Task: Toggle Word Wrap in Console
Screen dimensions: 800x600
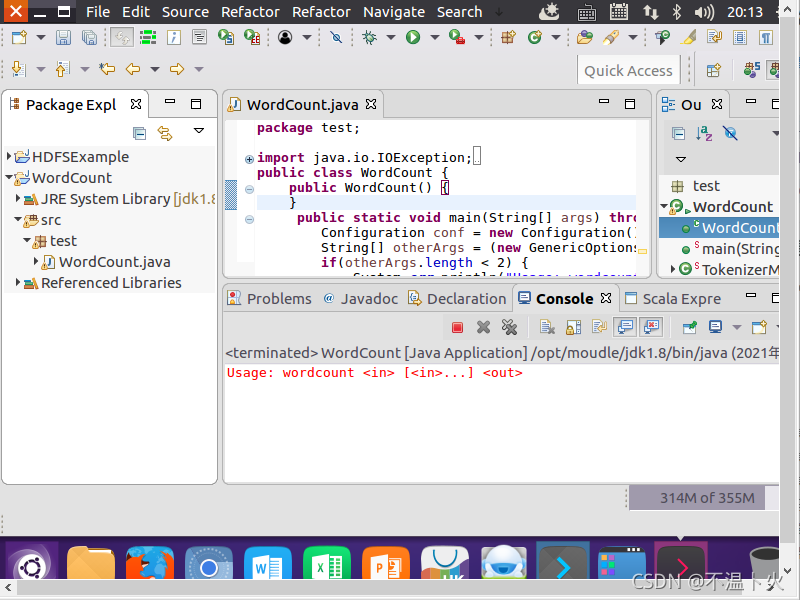Action: [x=599, y=327]
